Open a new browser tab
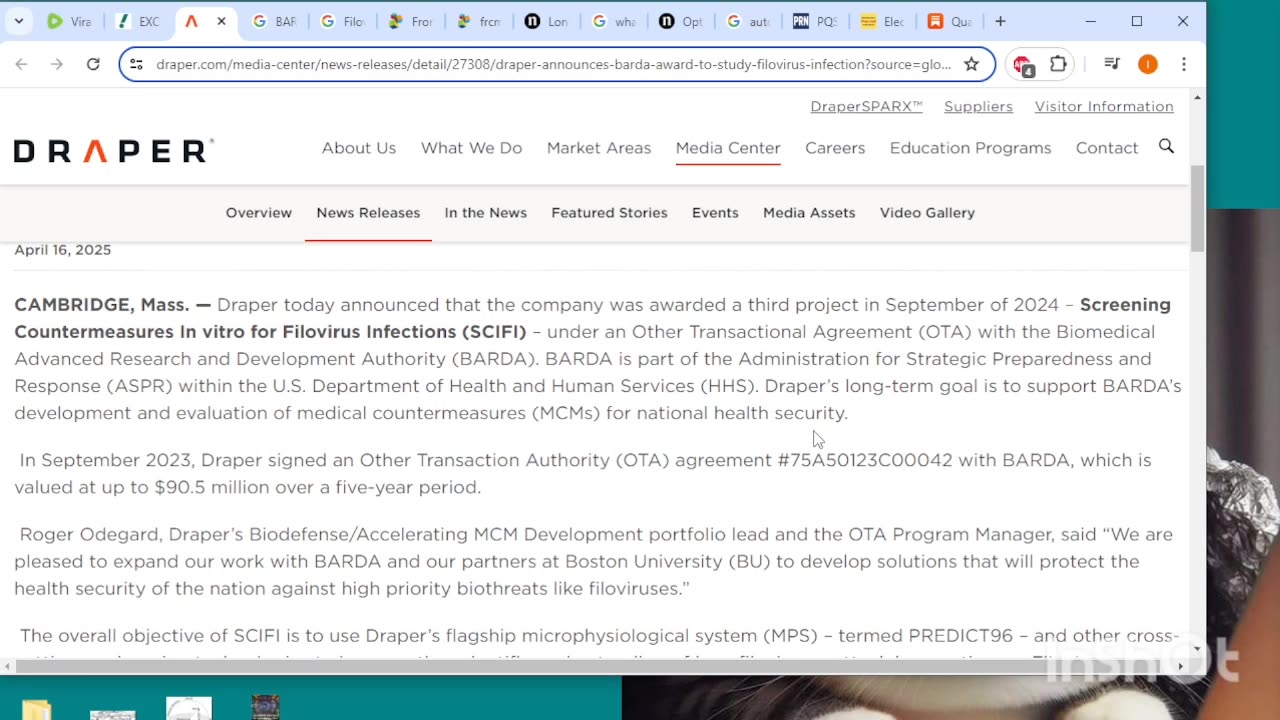Screen dimensions: 1280x720 click(1000, 21)
